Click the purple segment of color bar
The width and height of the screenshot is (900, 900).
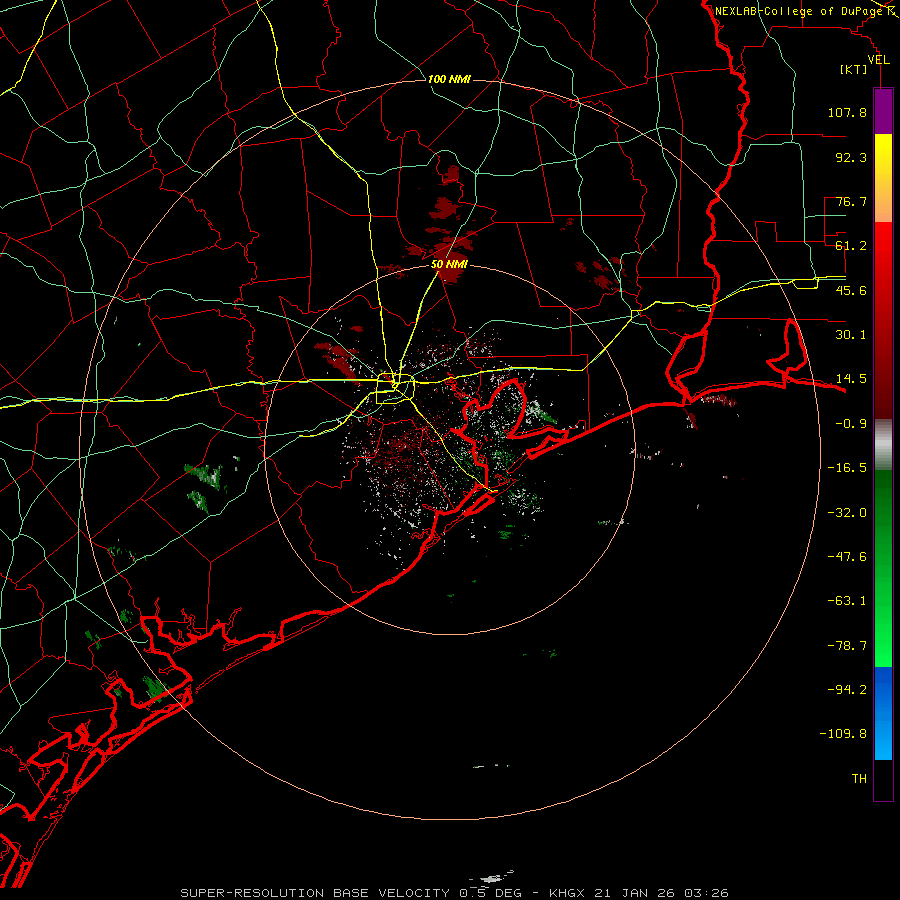click(x=883, y=111)
